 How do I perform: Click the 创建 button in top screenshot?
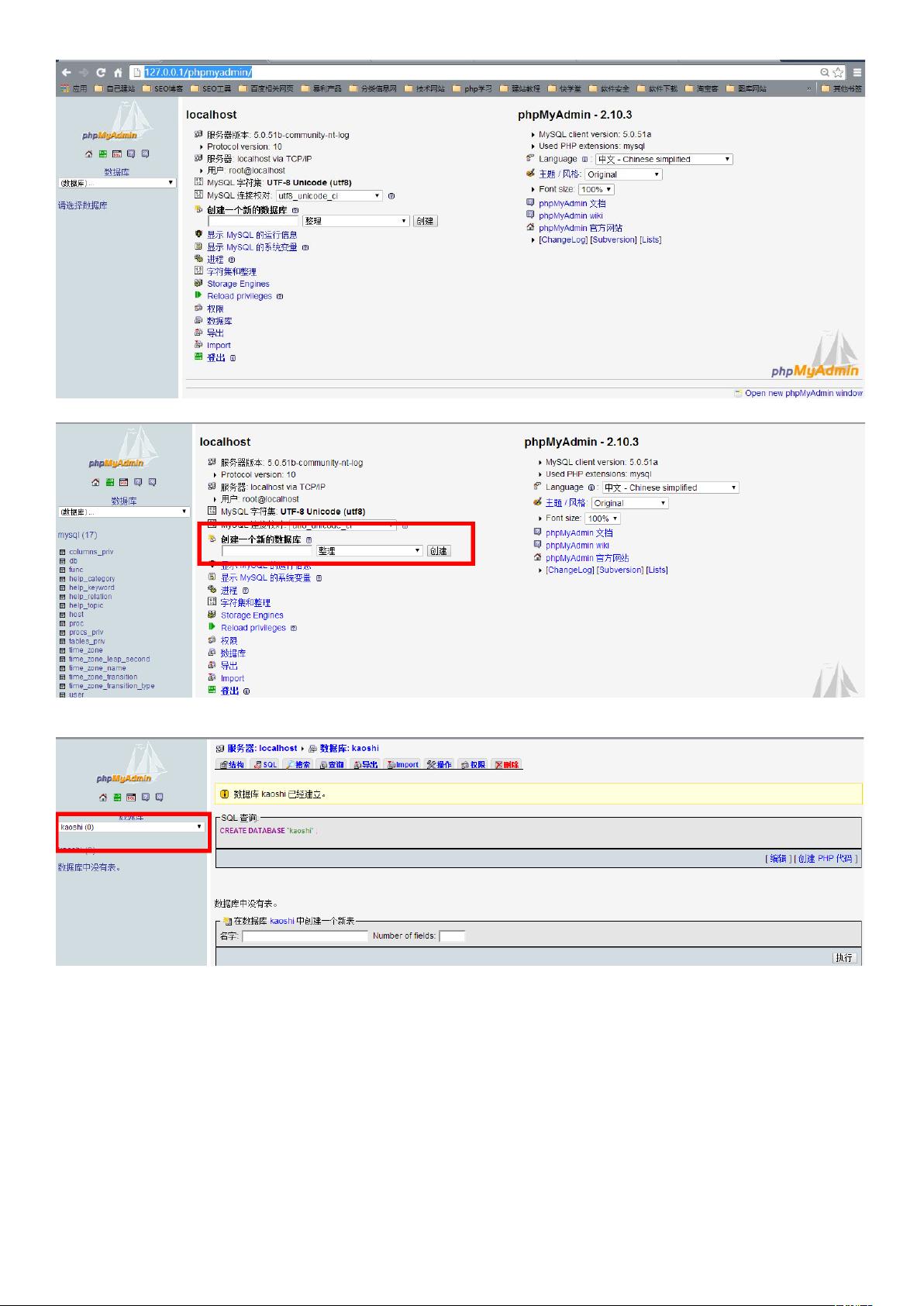(x=425, y=221)
